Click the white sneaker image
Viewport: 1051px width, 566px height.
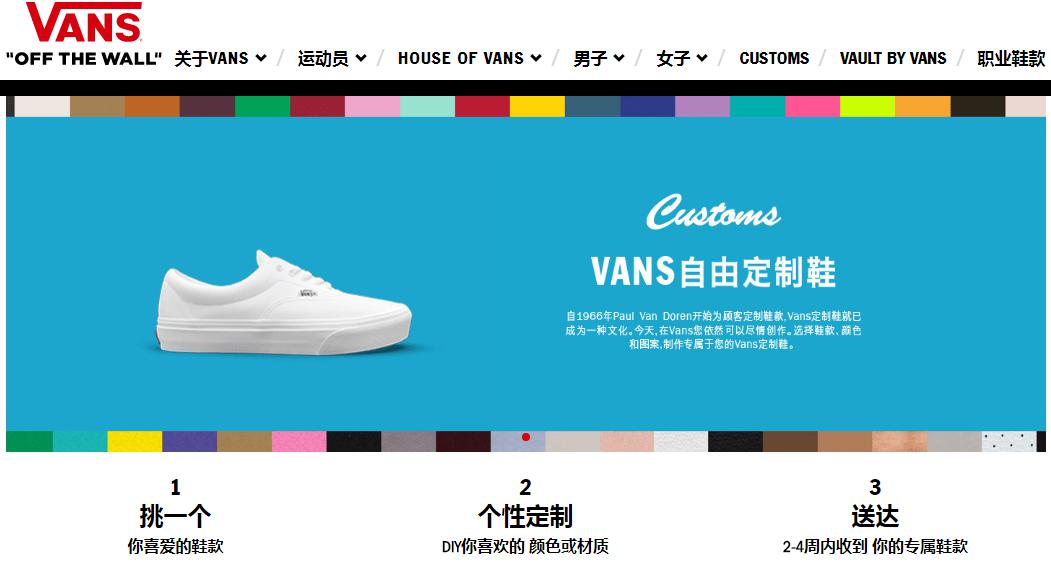[284, 303]
